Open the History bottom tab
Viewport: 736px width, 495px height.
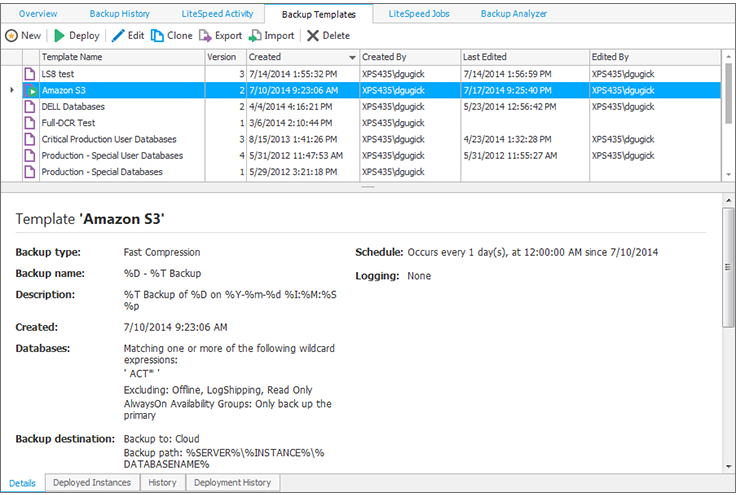pyautogui.click(x=162, y=482)
